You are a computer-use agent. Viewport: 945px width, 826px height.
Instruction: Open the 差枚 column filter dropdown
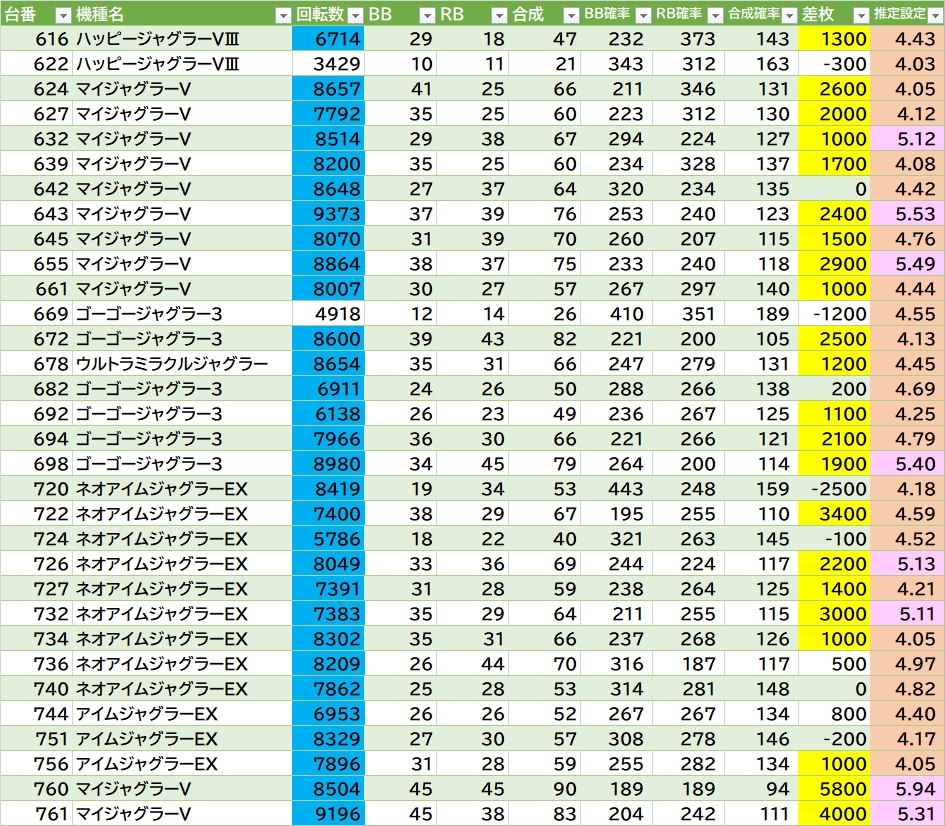click(x=861, y=15)
